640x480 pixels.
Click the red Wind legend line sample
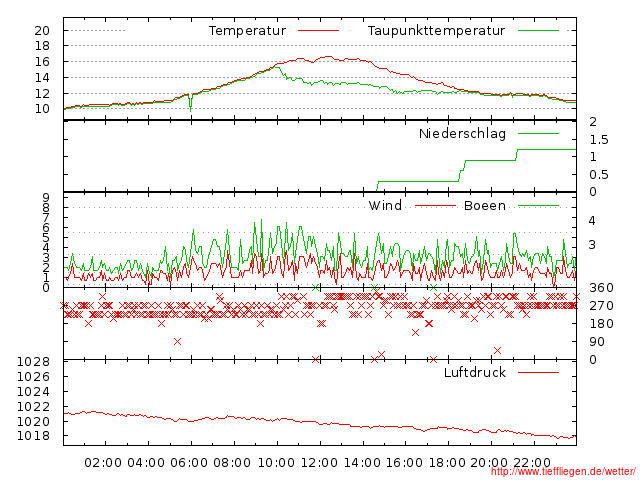click(x=435, y=206)
